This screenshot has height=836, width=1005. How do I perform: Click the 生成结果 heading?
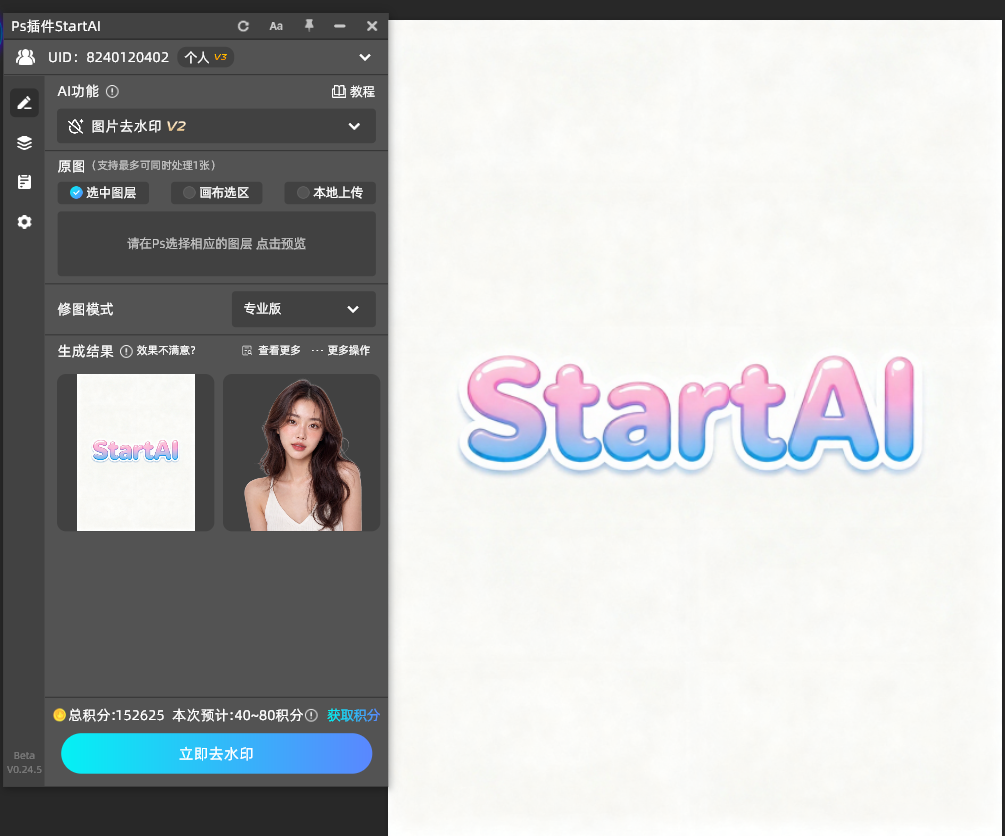(85, 351)
